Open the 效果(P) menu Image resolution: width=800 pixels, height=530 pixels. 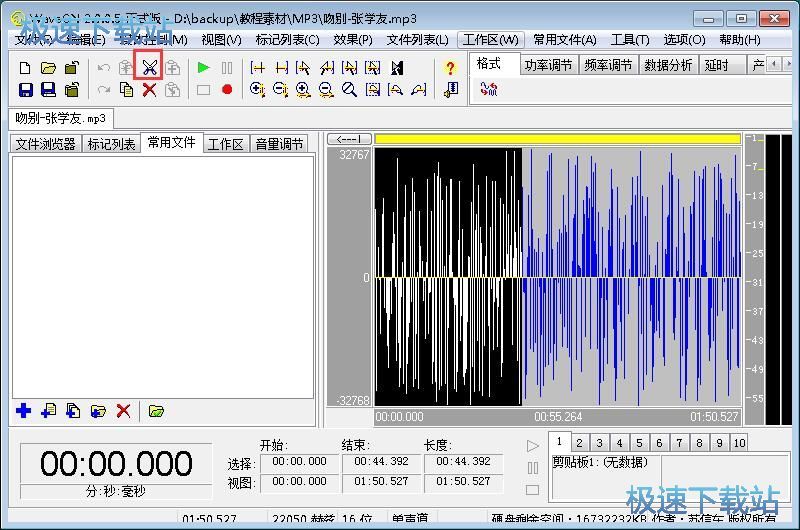tap(352, 40)
